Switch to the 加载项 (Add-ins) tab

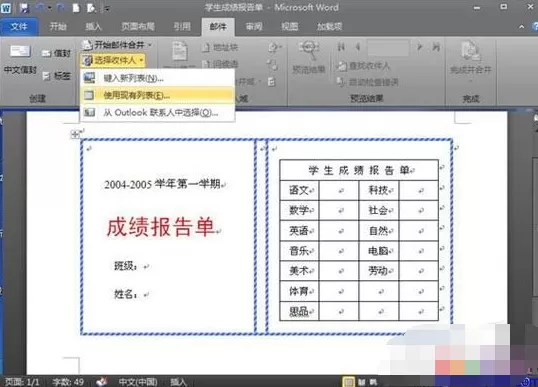click(x=329, y=26)
